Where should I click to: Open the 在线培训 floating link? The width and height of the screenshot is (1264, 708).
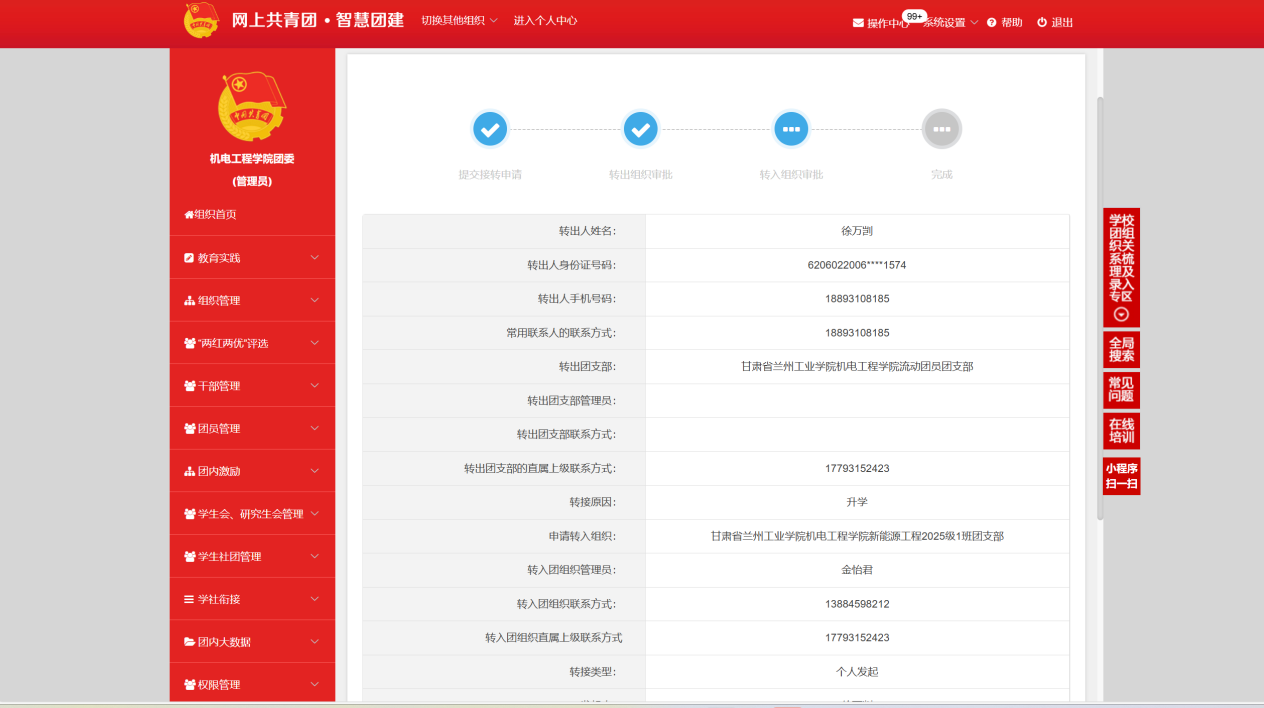(x=1121, y=431)
